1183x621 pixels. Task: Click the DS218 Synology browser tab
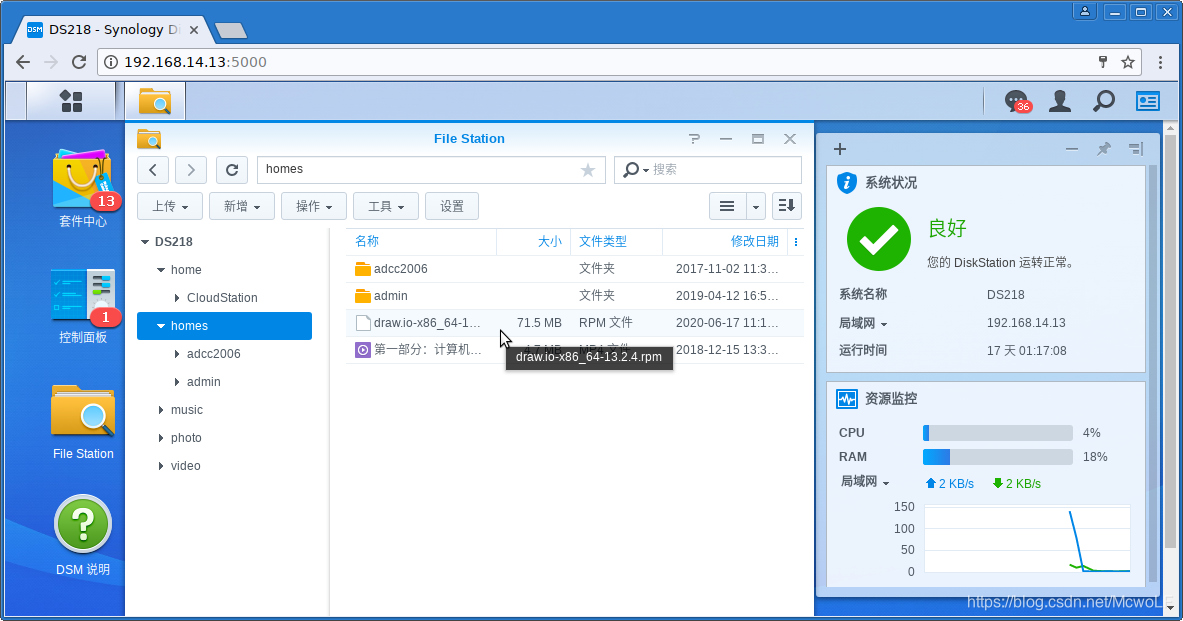pyautogui.click(x=113, y=30)
